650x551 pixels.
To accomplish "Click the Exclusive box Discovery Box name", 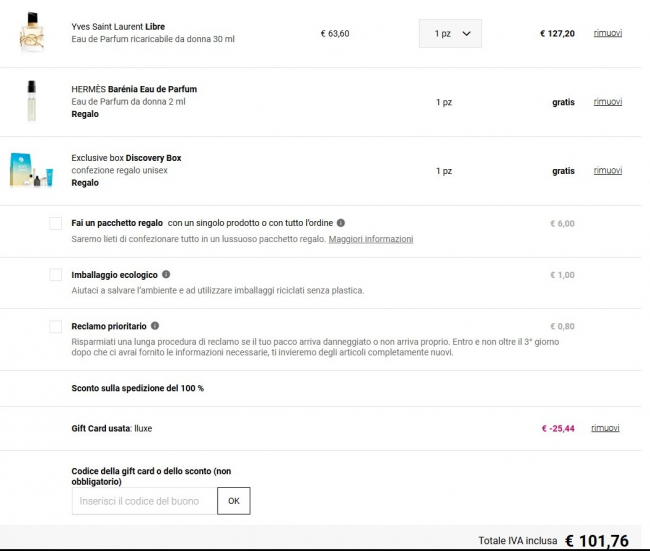I will (x=126, y=158).
